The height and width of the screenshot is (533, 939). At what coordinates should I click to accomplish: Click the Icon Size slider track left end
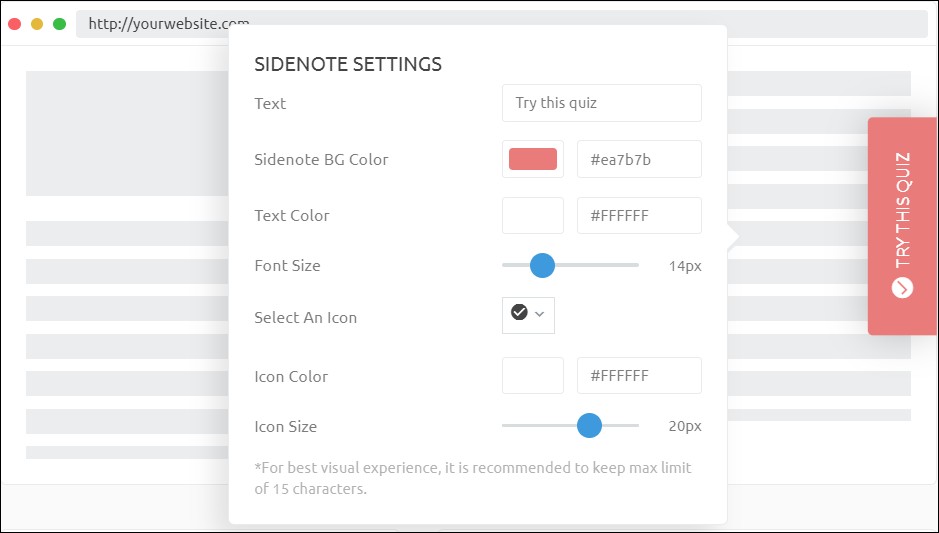pos(506,426)
